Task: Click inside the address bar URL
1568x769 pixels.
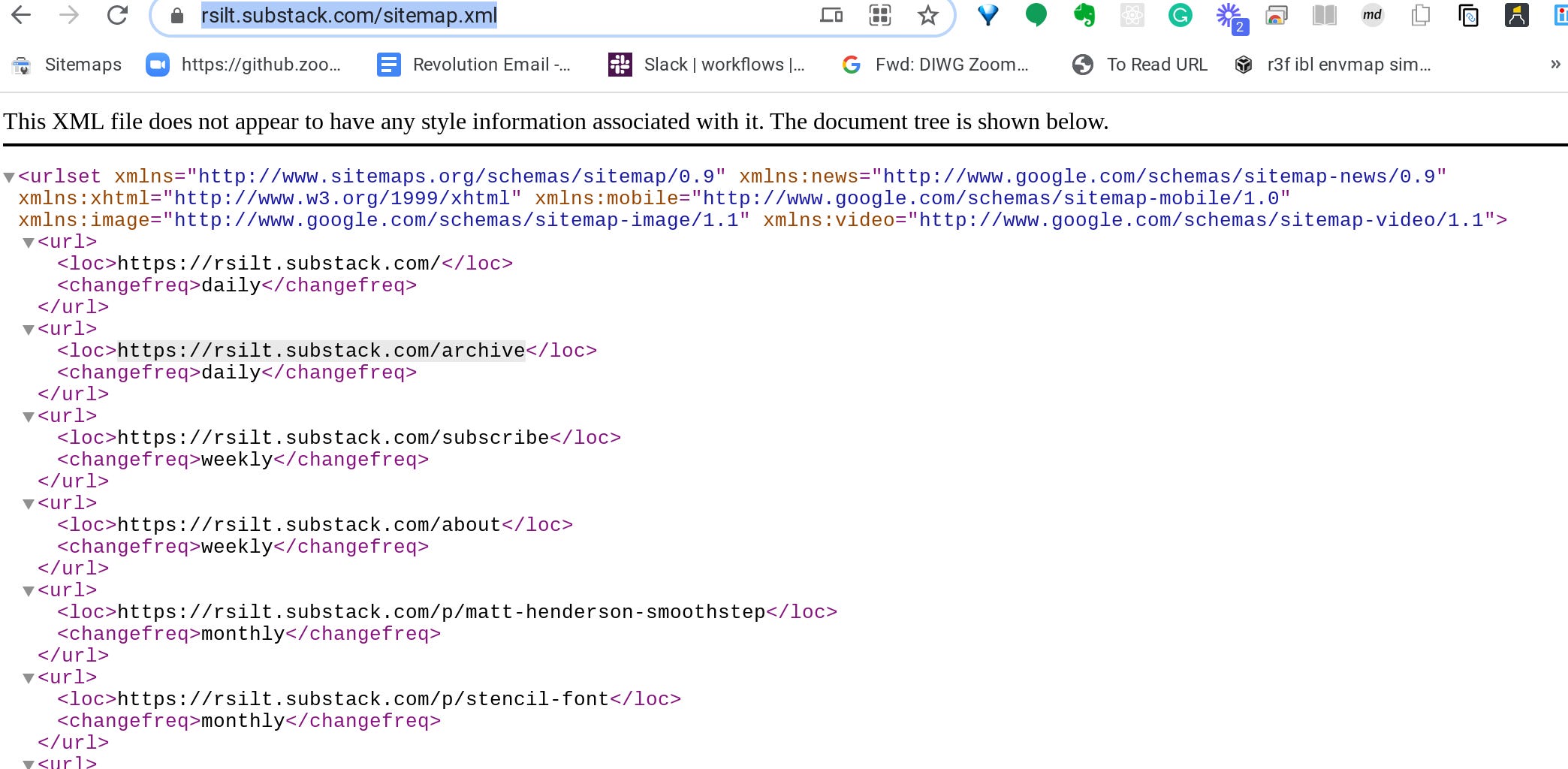Action: point(345,14)
